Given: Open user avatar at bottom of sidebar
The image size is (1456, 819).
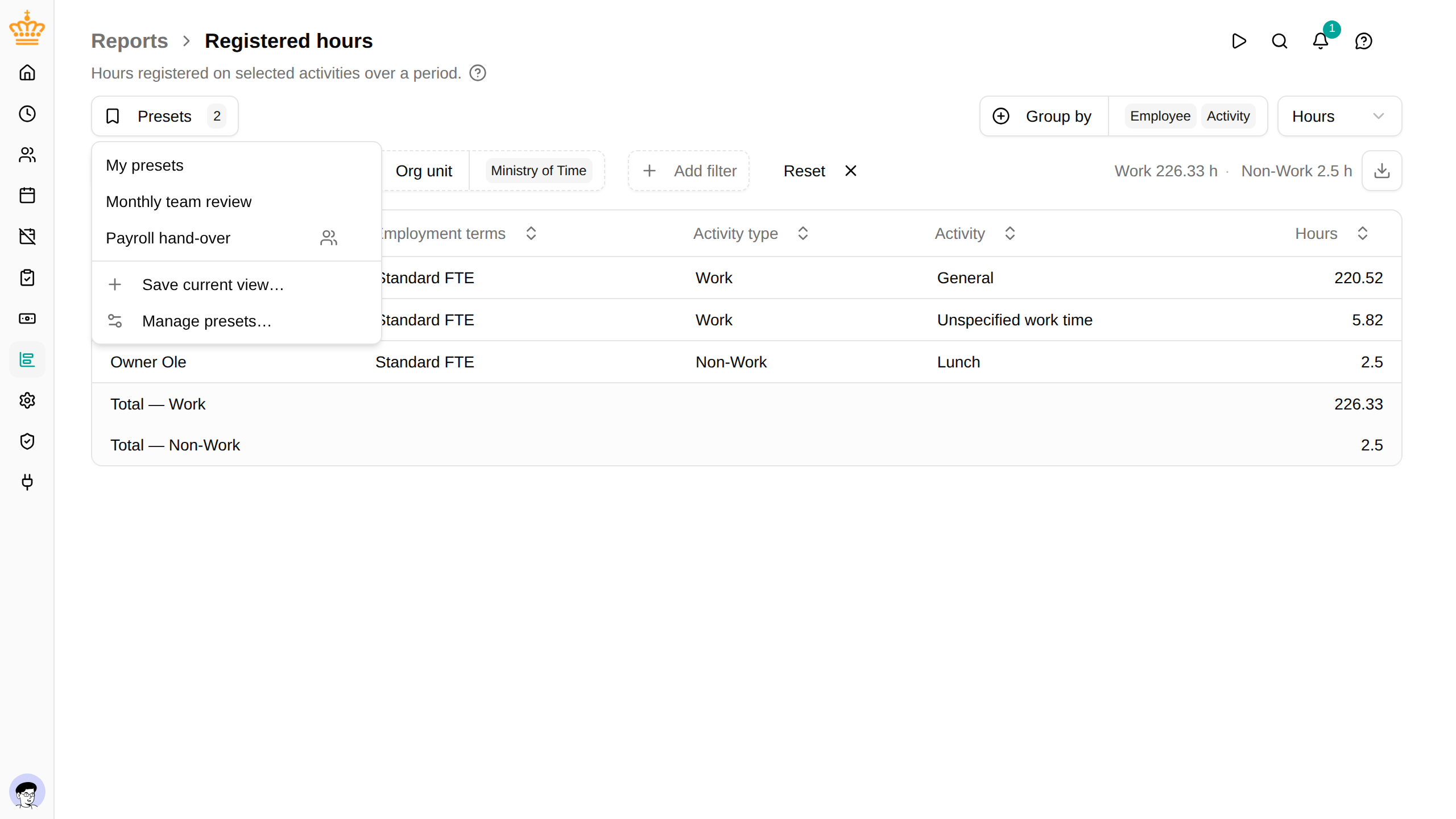Looking at the screenshot, I should pos(27,792).
